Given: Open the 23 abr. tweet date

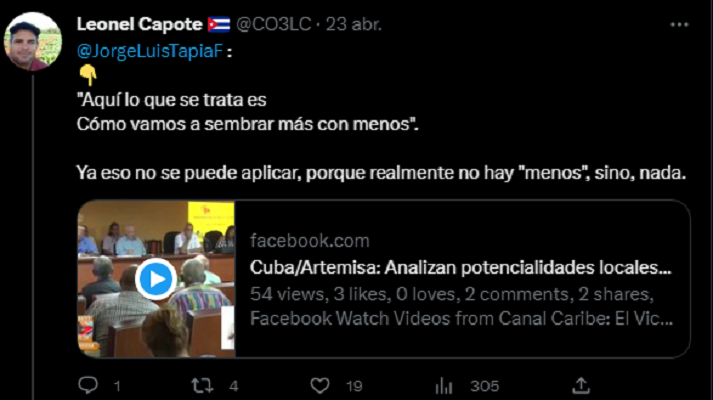Looking at the screenshot, I should pyautogui.click(x=353, y=24).
